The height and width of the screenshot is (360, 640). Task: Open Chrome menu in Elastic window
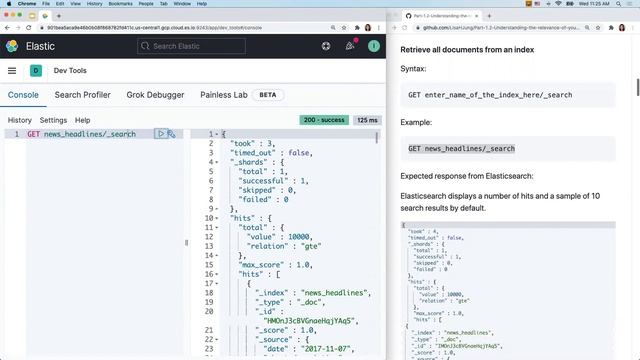tap(379, 28)
